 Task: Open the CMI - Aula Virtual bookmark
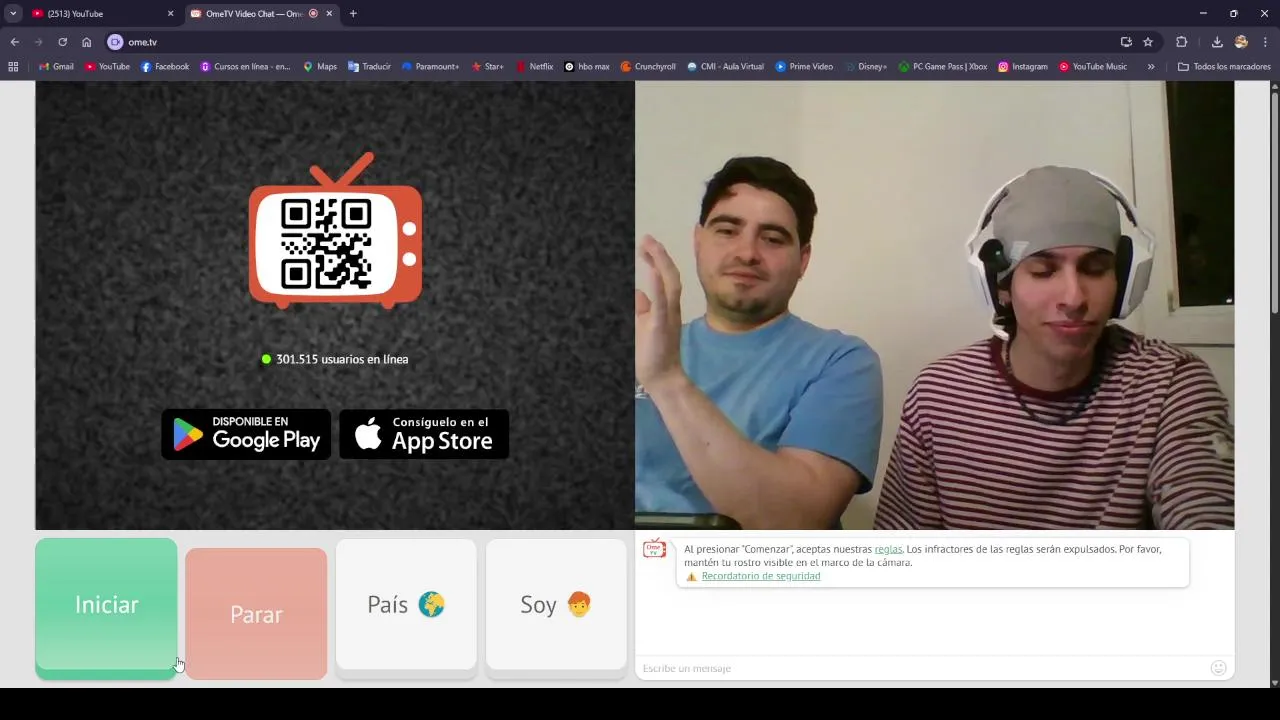tap(725, 67)
